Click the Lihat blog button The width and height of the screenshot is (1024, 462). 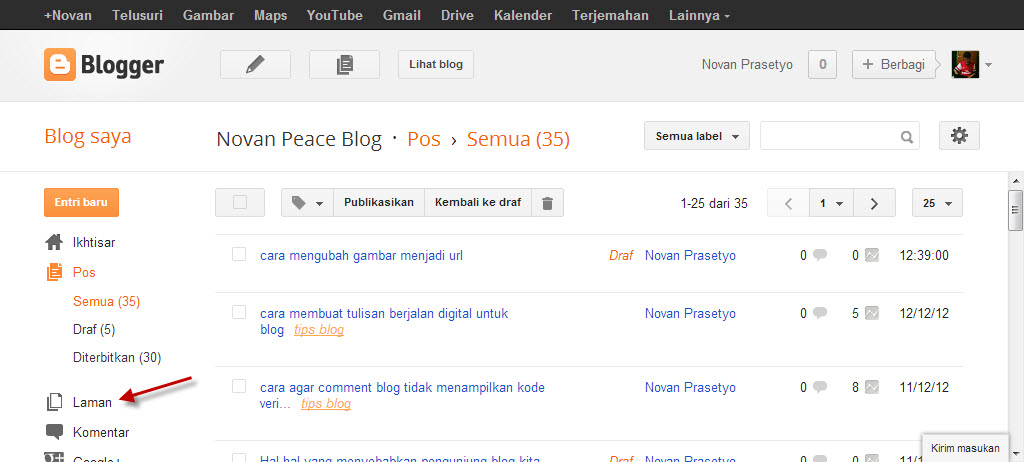[436, 64]
